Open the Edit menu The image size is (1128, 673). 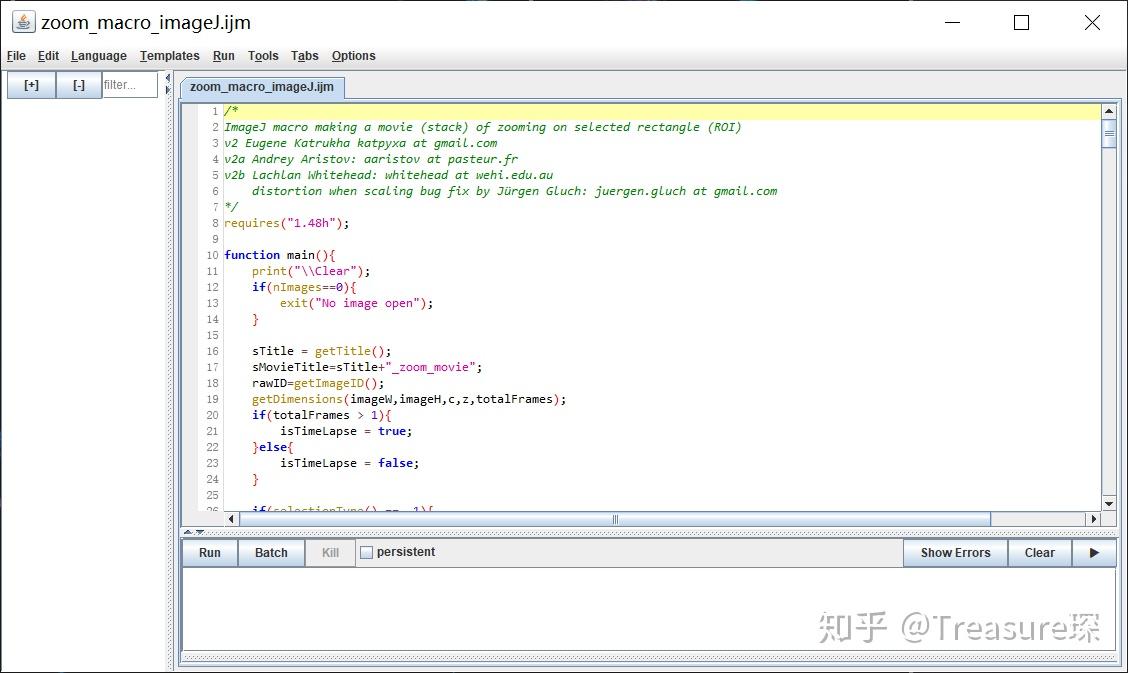click(48, 56)
